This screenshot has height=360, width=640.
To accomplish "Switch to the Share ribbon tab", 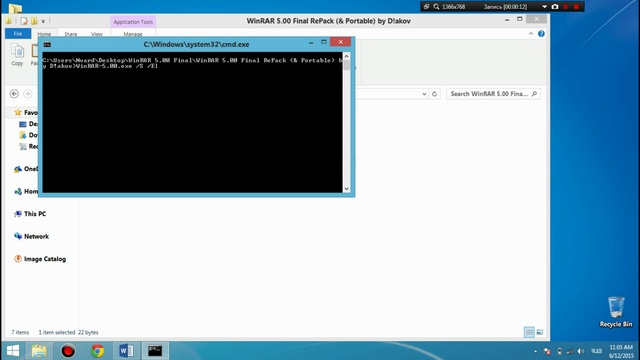I will (71, 34).
